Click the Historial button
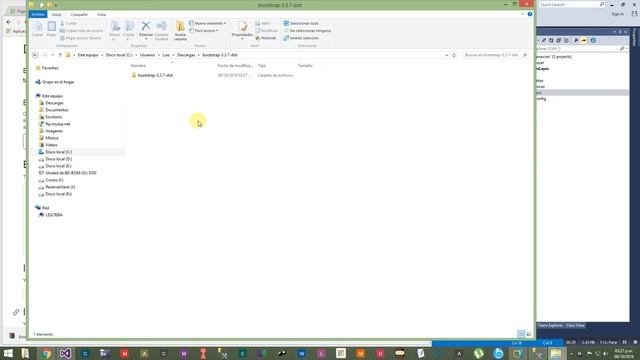Screen dimensions: 640x360 (266, 38)
